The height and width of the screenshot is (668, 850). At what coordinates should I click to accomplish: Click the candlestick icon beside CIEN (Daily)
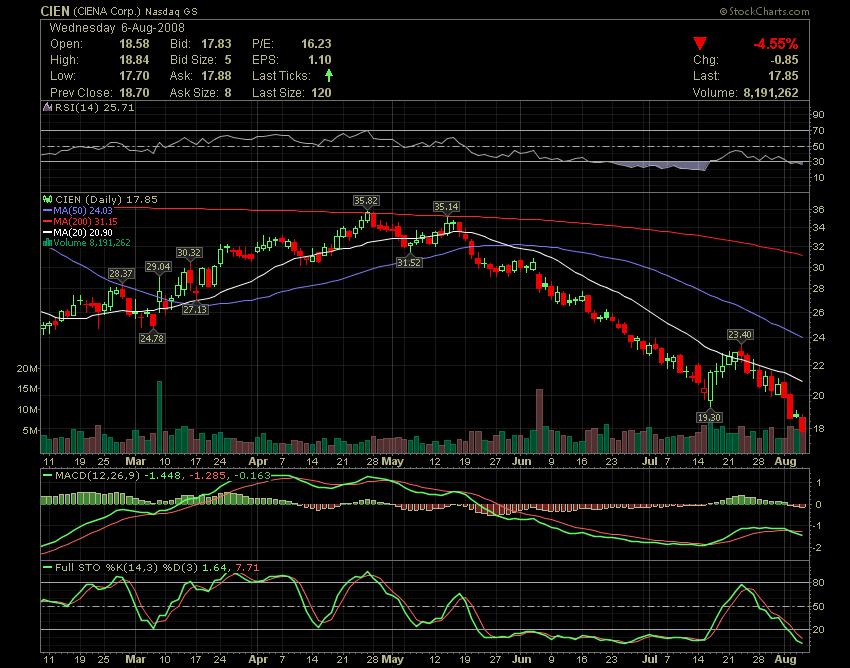(47, 200)
